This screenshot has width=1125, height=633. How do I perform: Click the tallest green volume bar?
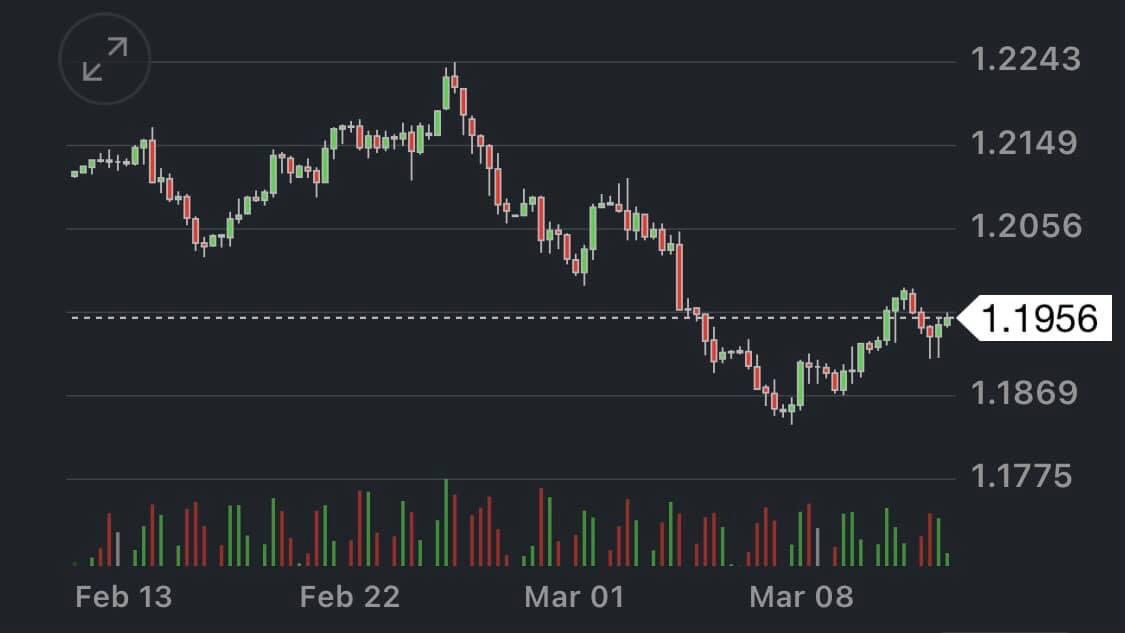(446, 523)
